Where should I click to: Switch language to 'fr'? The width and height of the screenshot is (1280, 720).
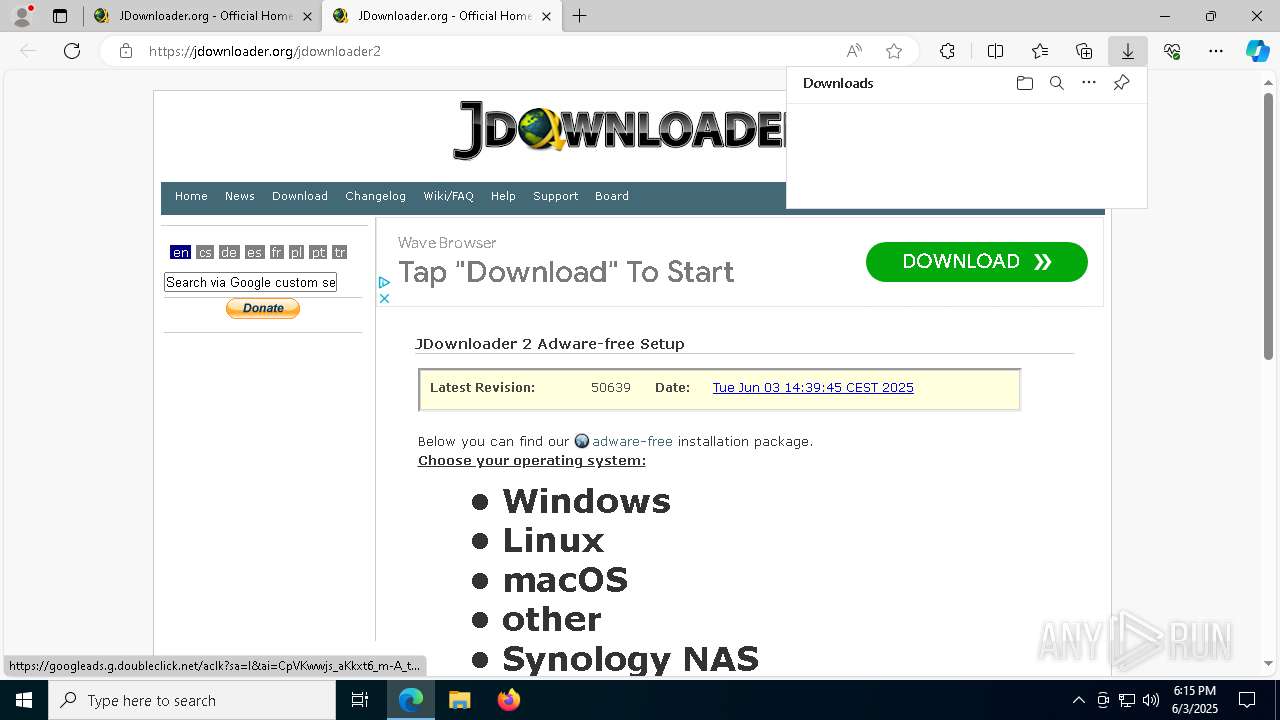277,252
